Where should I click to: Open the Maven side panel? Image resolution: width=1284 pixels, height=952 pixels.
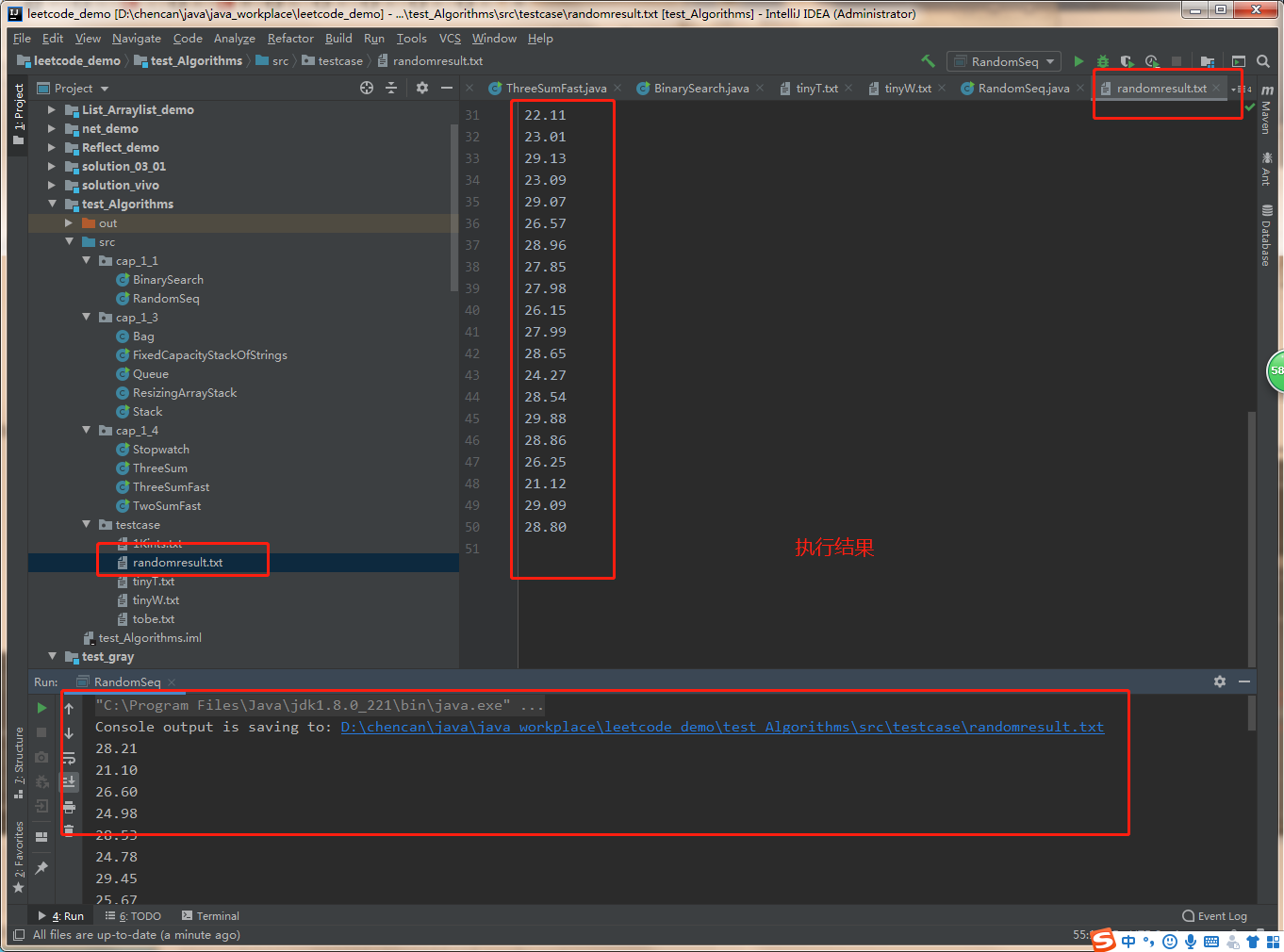tap(1267, 108)
